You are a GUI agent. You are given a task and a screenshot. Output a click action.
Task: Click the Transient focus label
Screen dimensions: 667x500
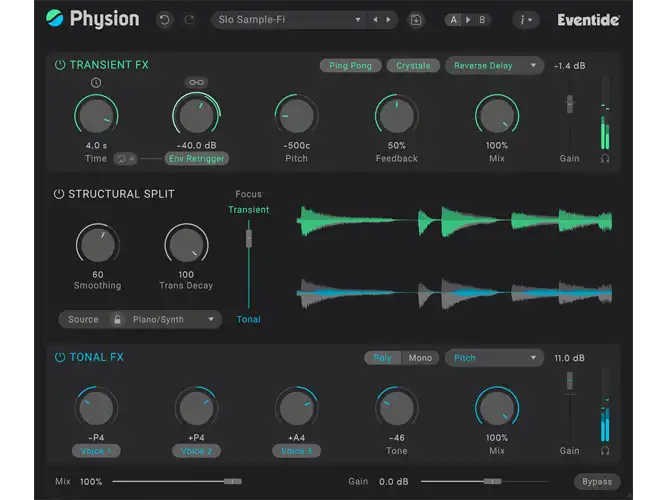tap(248, 210)
